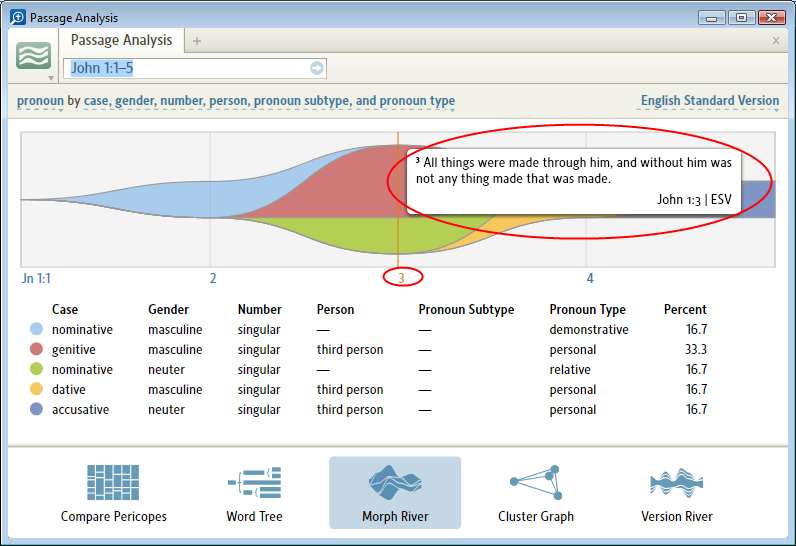
Task: Click the Gender column header
Action: (x=169, y=309)
